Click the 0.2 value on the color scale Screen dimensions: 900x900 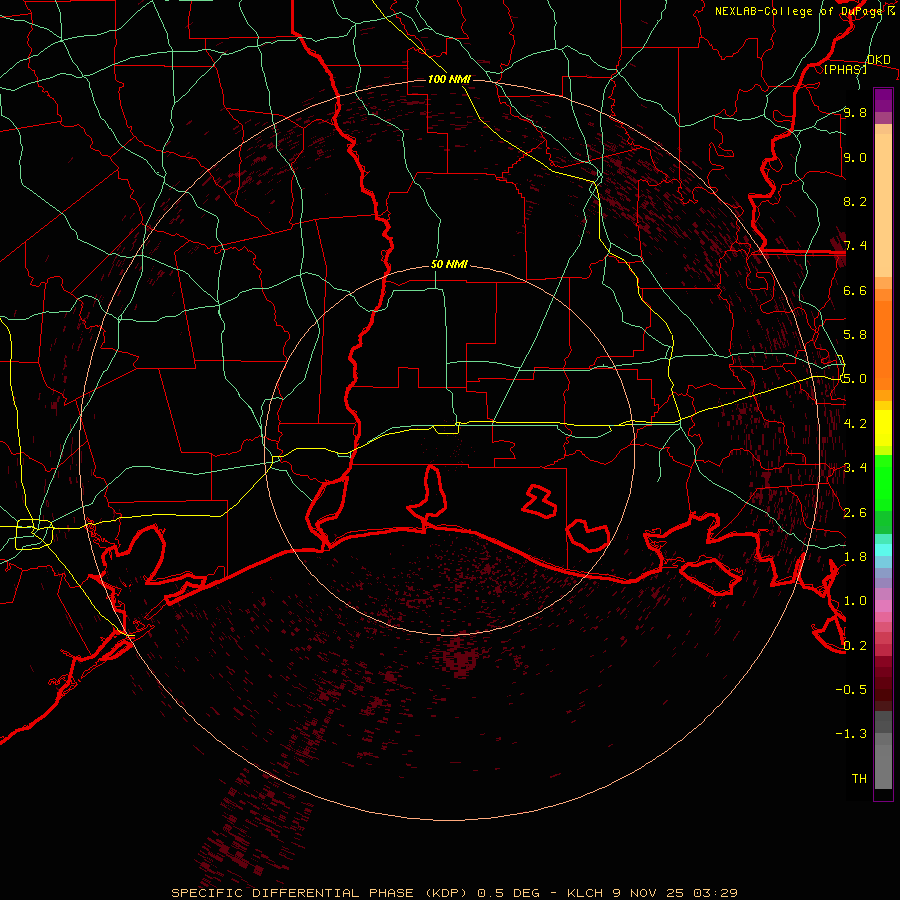click(855, 646)
